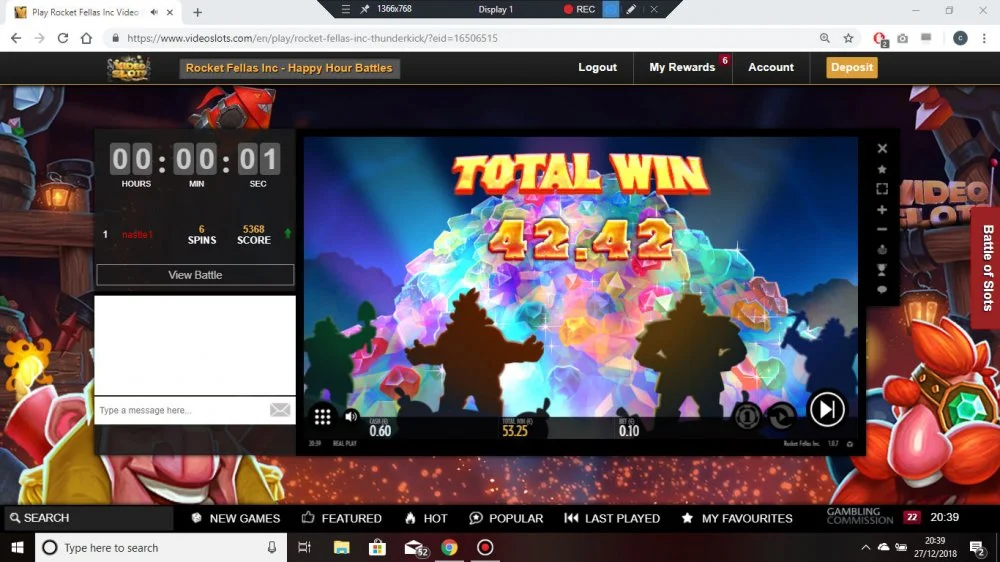Open the screen recorder taskbar icon
This screenshot has width=1000, height=562.
pos(485,547)
